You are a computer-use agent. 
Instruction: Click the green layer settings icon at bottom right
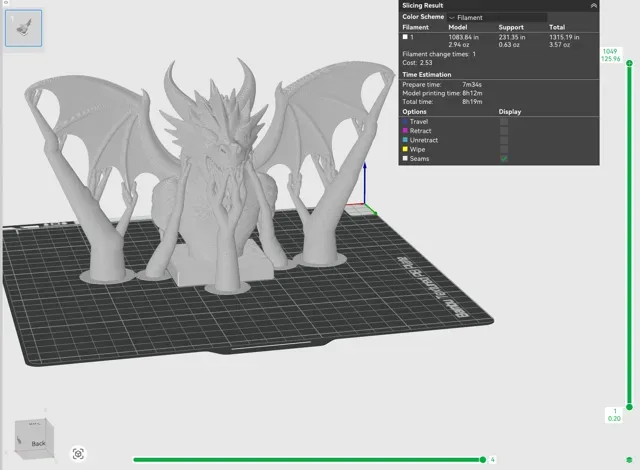click(x=629, y=460)
